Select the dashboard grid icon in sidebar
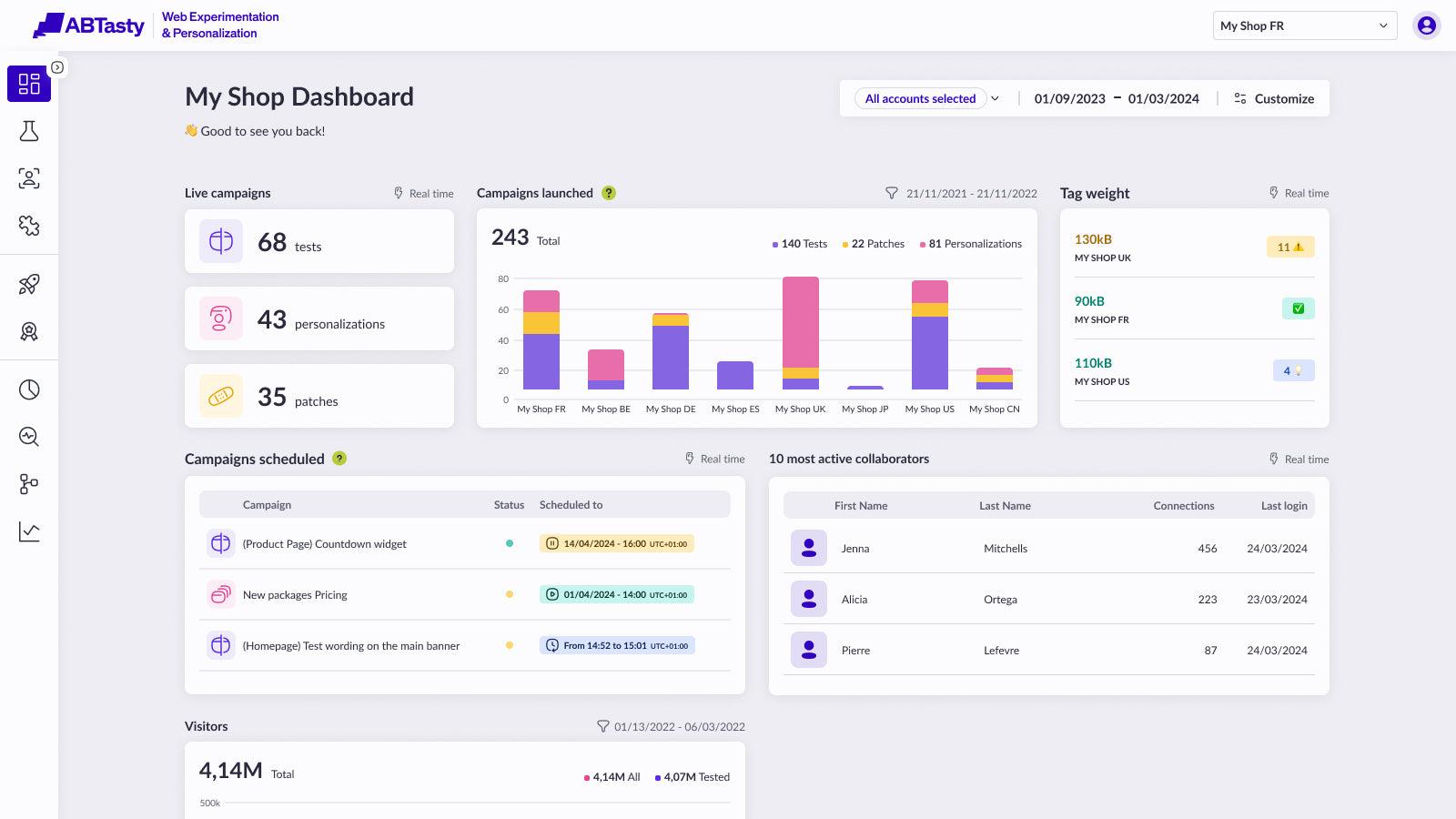Image resolution: width=1456 pixels, height=819 pixels. 29,83
